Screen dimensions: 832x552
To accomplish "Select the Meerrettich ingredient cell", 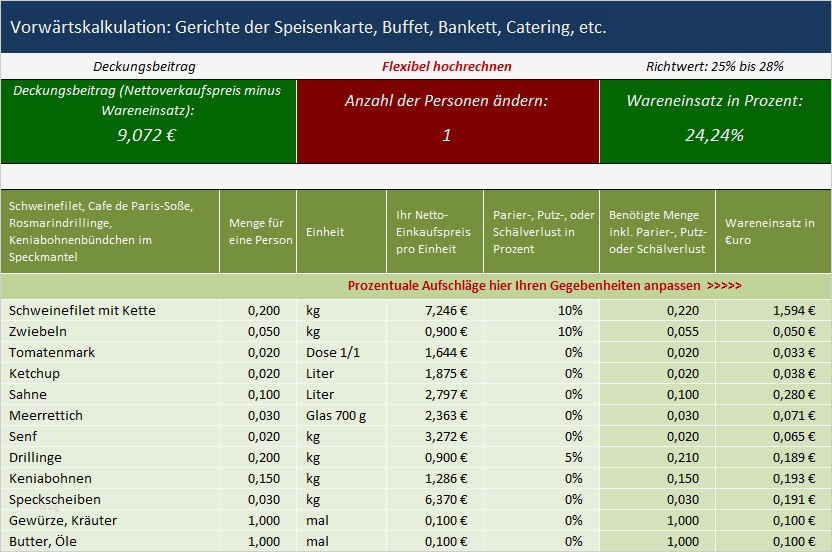I will (110, 416).
